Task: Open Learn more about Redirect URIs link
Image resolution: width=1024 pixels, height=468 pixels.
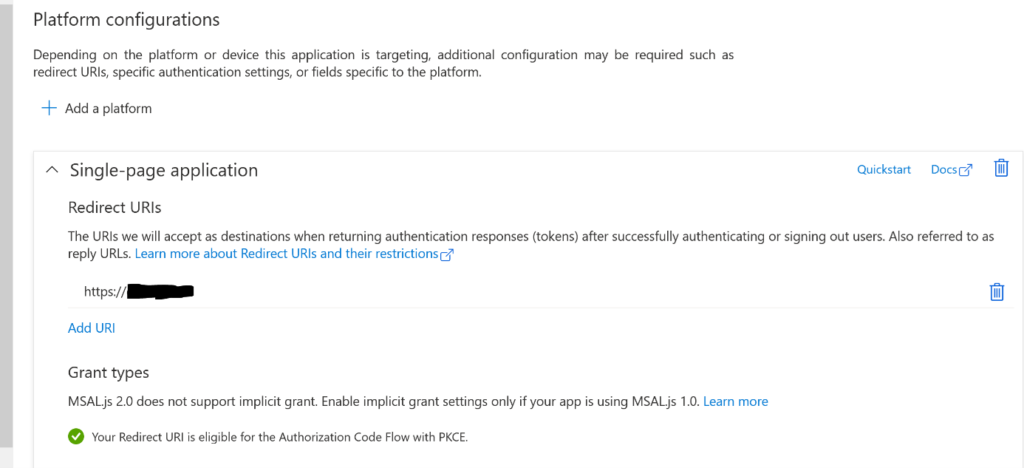Action: tap(286, 254)
